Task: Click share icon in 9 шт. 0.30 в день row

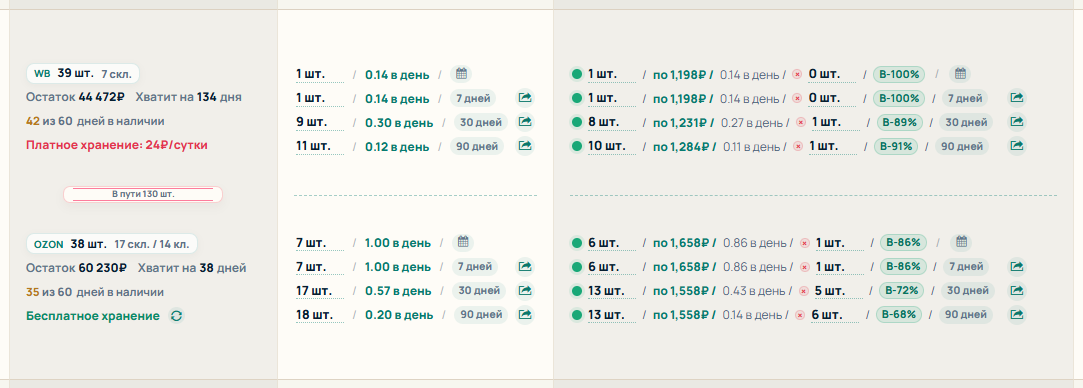Action: pyautogui.click(x=525, y=122)
